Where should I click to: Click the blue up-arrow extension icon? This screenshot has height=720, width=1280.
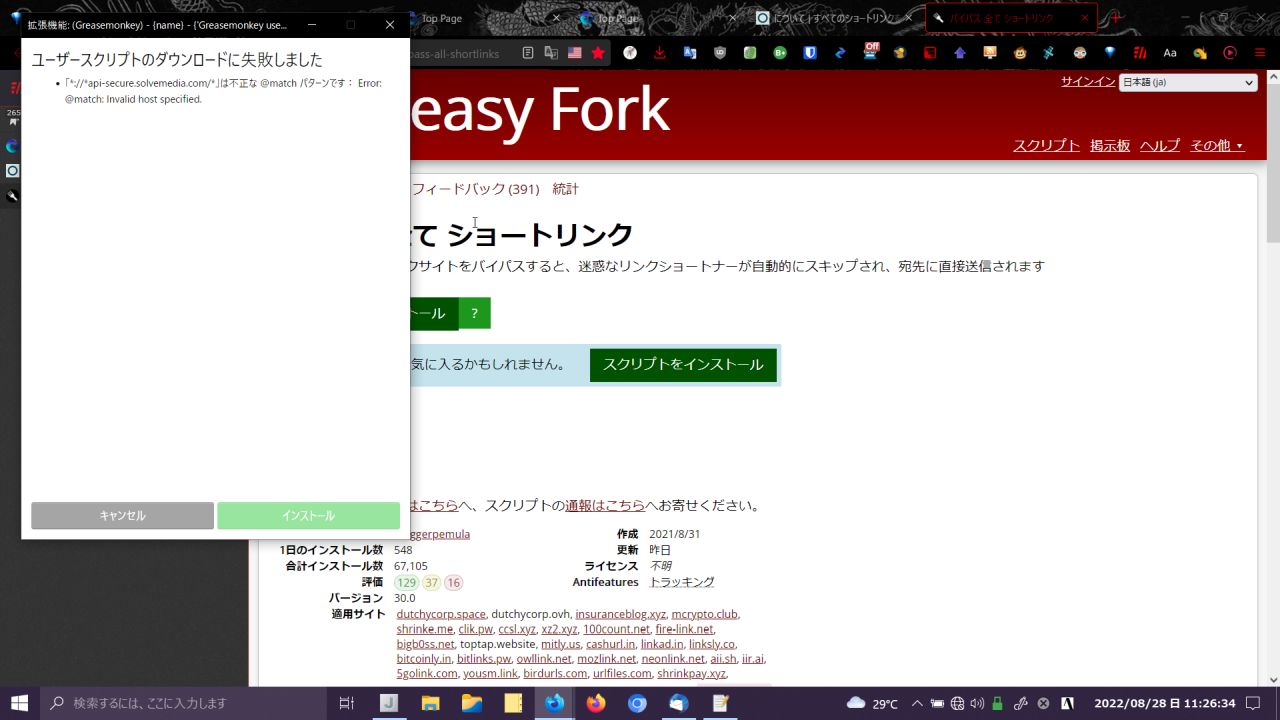[x=960, y=53]
